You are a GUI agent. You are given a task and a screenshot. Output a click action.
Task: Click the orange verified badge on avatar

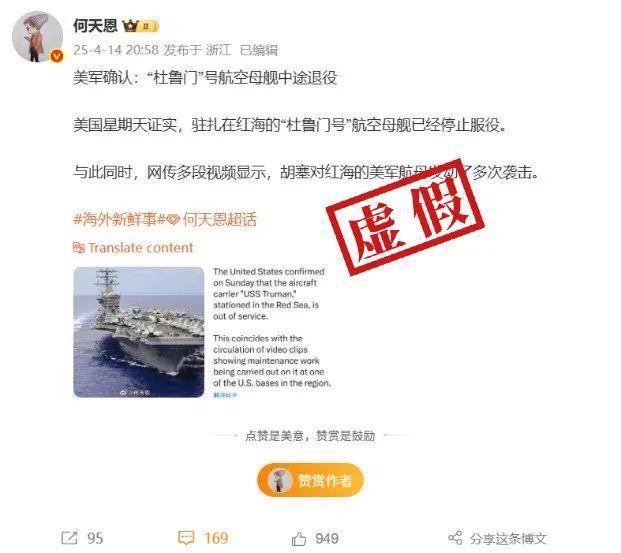(x=57, y=57)
